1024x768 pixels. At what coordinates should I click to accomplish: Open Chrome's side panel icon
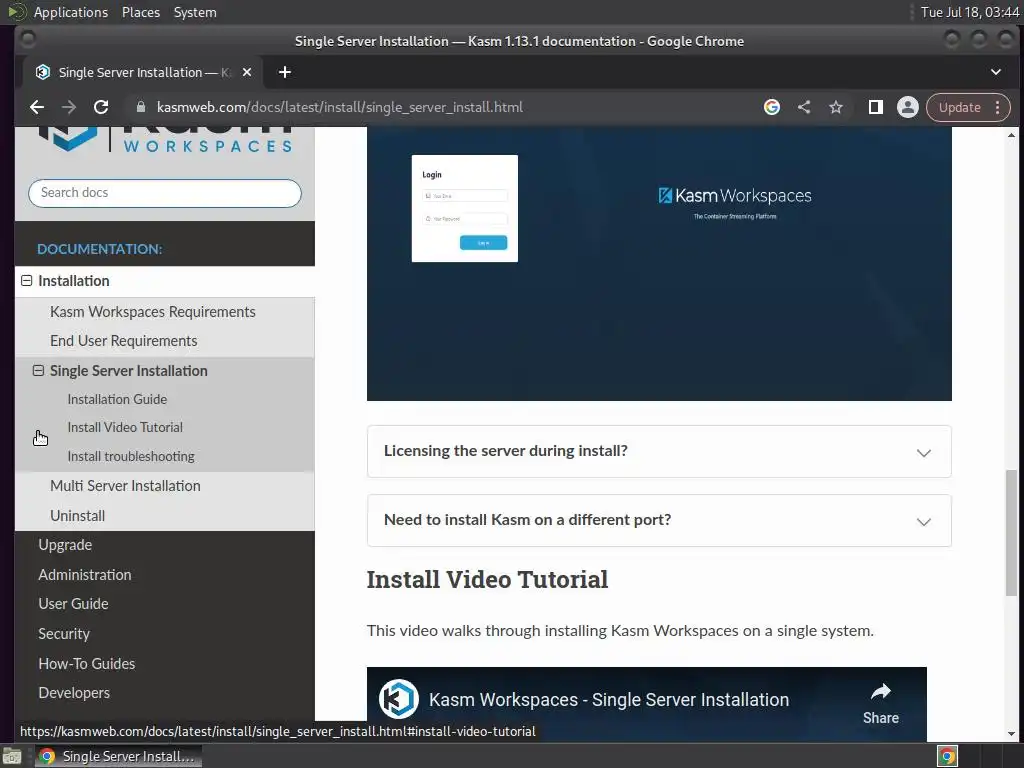pos(876,107)
